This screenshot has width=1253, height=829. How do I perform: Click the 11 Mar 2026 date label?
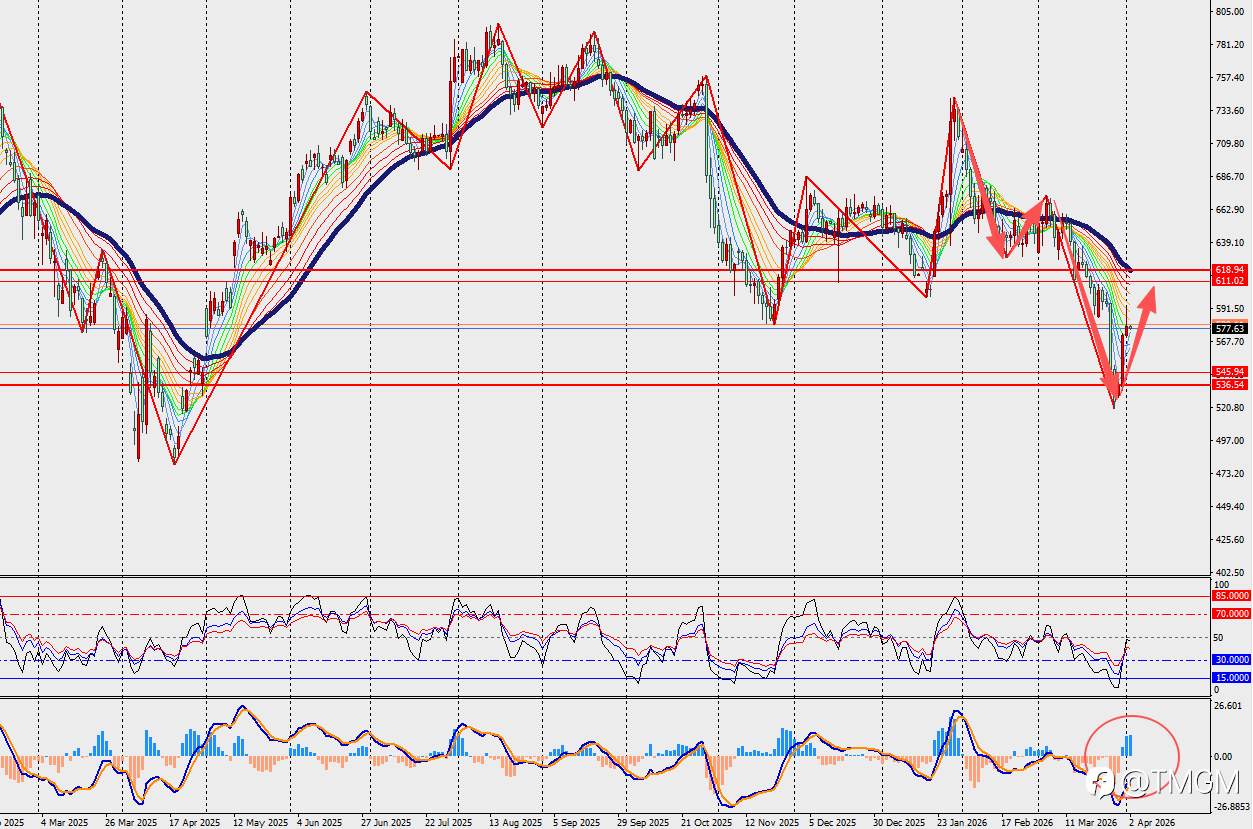coord(1092,822)
